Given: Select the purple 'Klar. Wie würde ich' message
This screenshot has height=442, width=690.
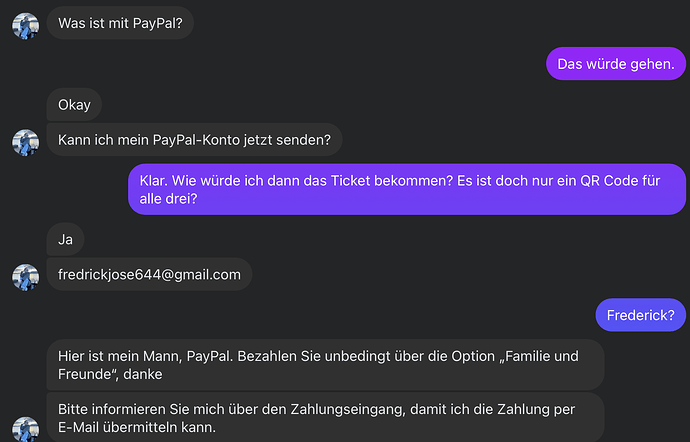Looking at the screenshot, I should [407, 189].
